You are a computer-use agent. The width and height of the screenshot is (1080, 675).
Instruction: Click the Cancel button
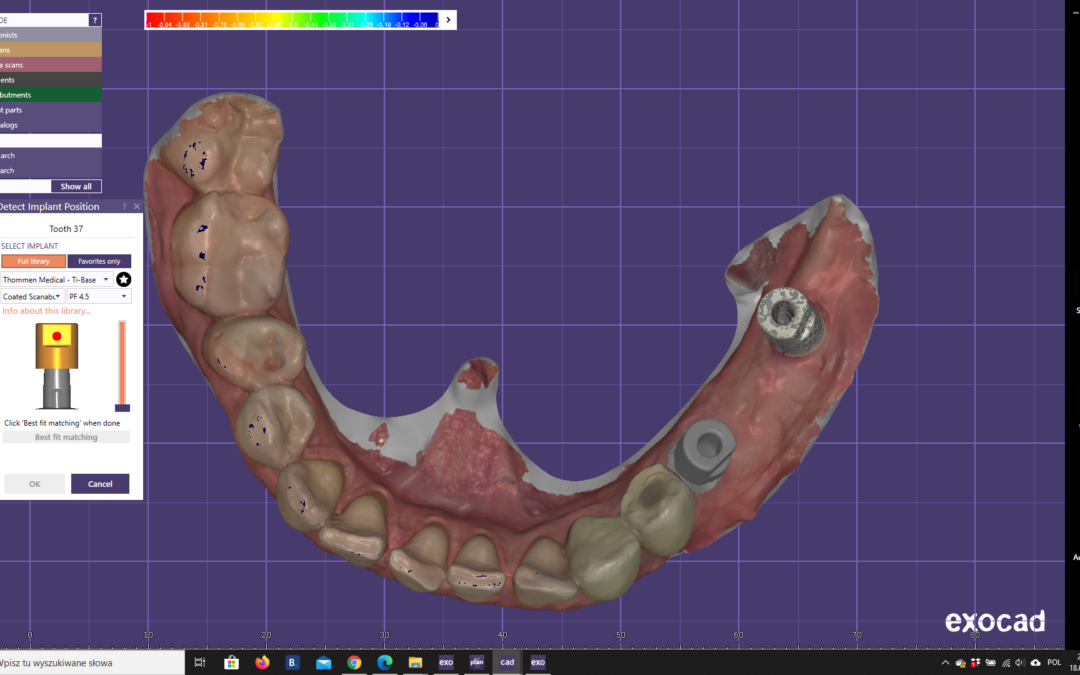(x=100, y=484)
